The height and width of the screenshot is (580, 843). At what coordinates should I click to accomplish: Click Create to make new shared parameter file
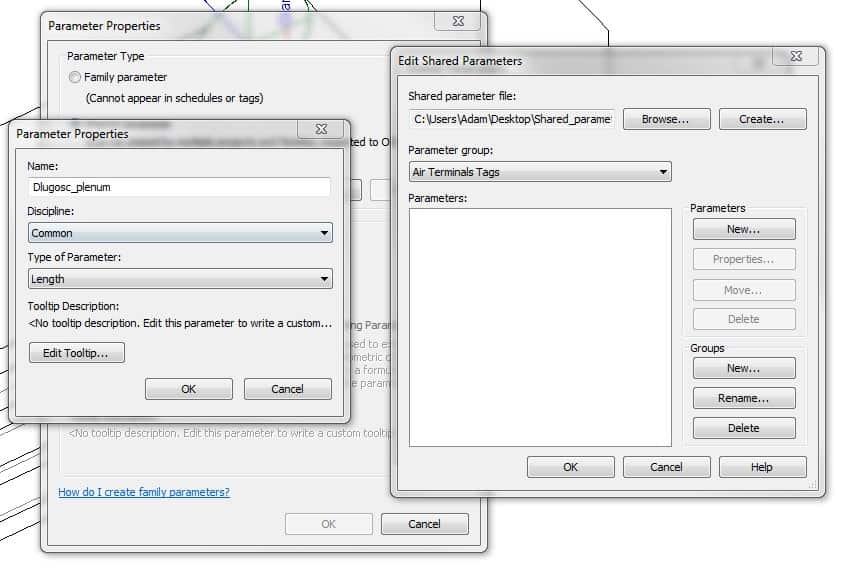[x=762, y=119]
